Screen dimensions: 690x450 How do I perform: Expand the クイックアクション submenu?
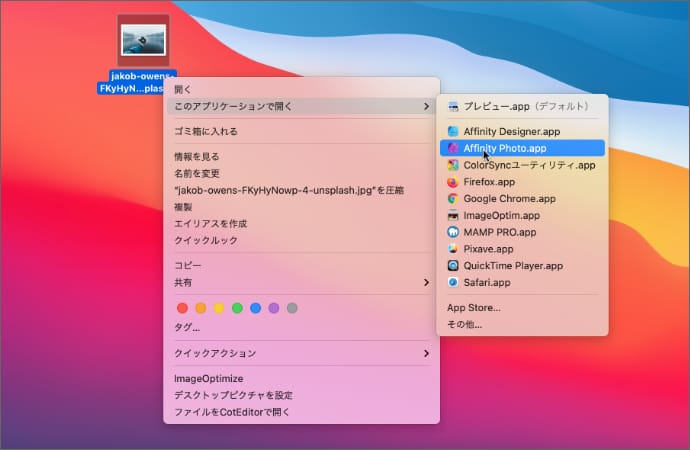[301, 353]
